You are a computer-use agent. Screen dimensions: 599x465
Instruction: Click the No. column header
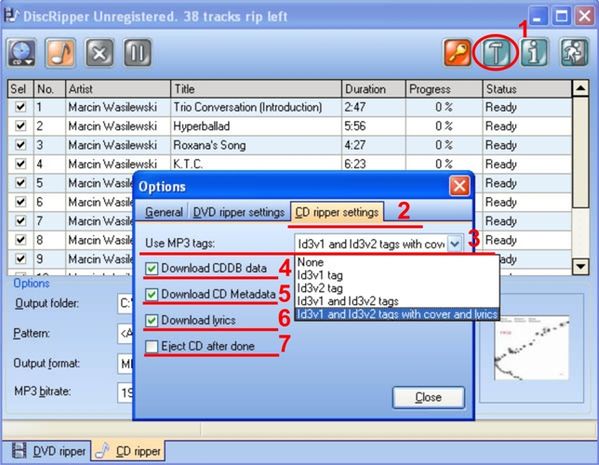[x=50, y=89]
